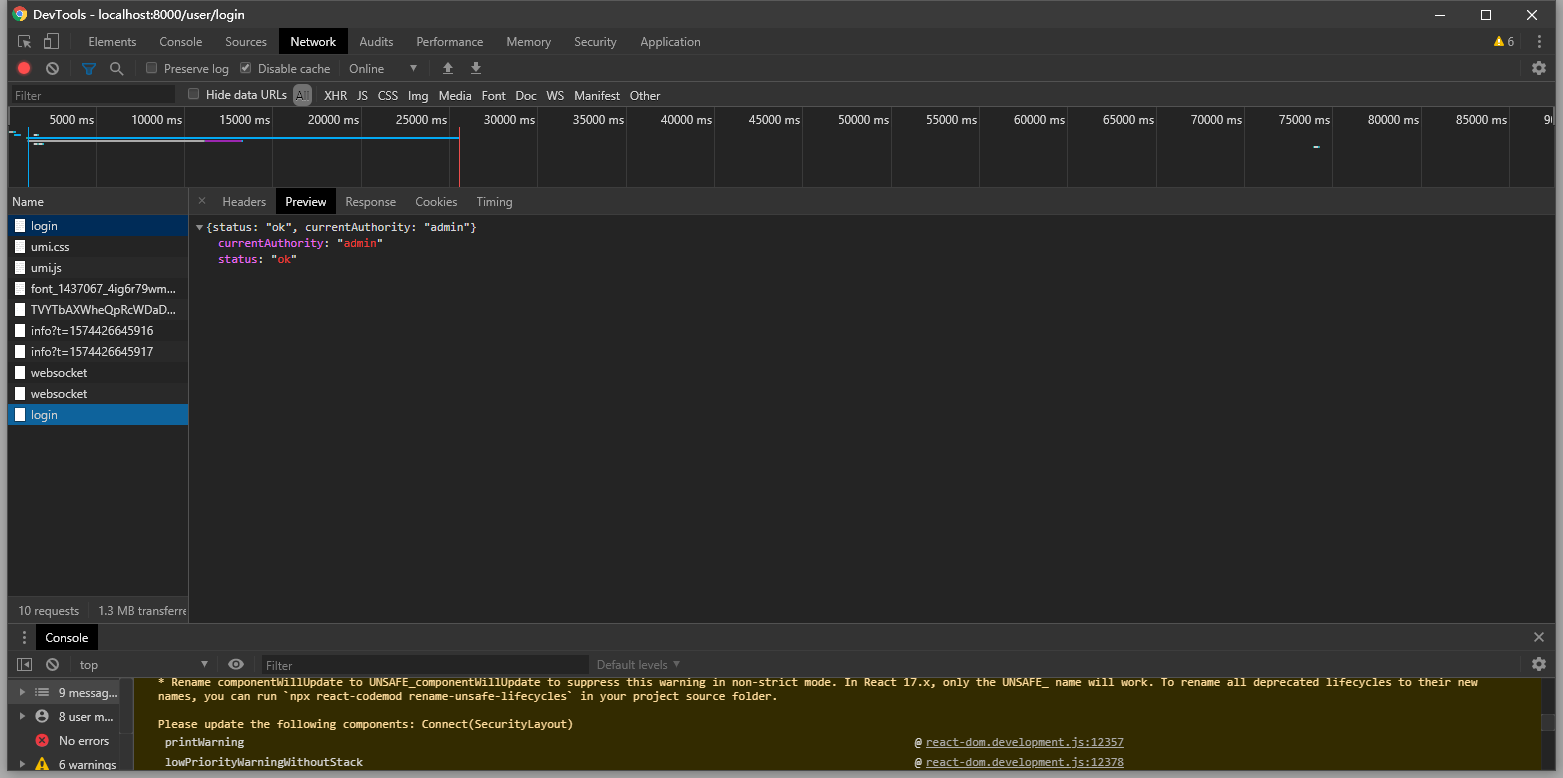The height and width of the screenshot is (778, 1563).
Task: Select the info?t=1574426645916 request
Action: pyautogui.click(x=98, y=331)
